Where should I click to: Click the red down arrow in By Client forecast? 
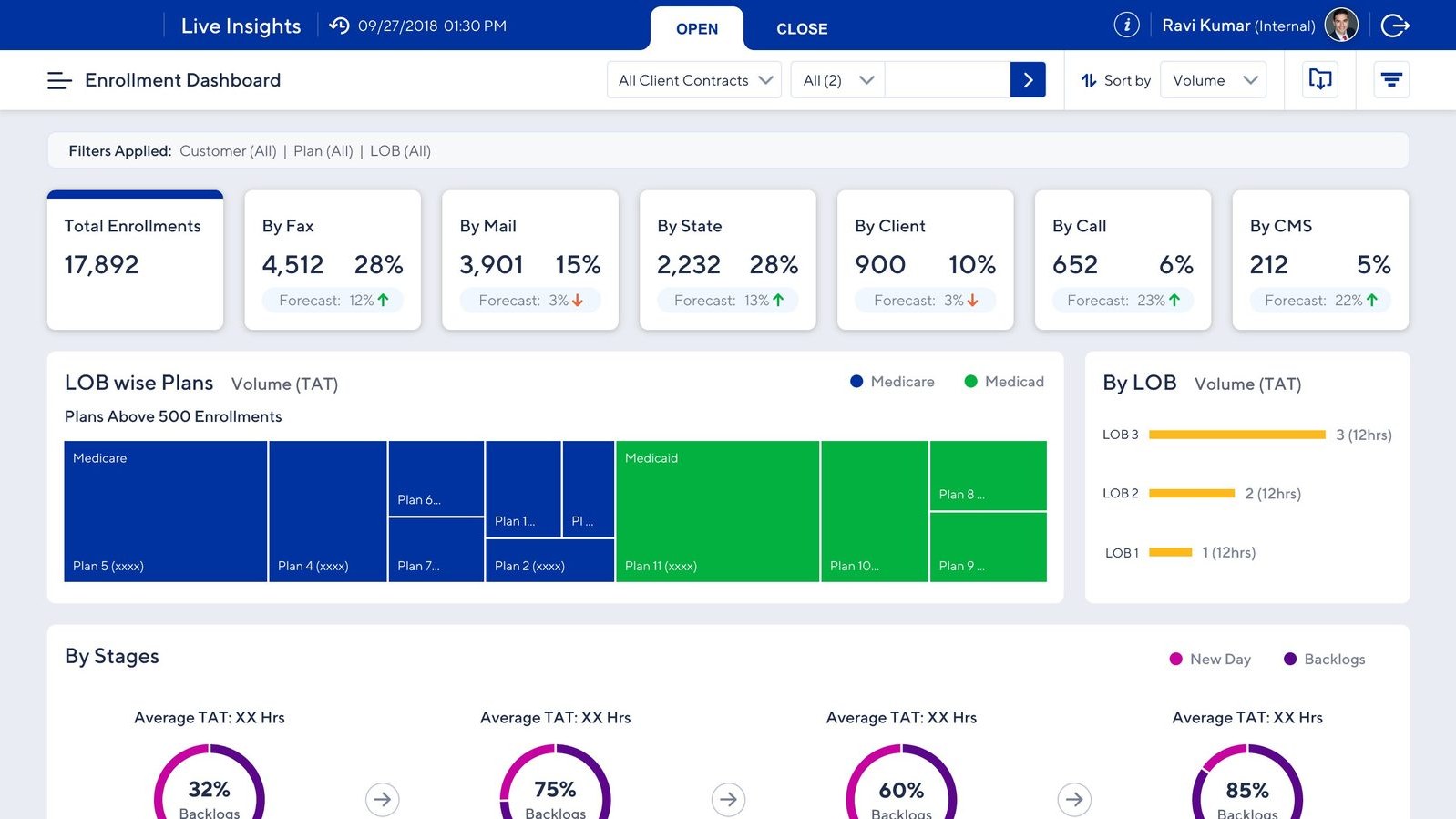[x=973, y=300]
